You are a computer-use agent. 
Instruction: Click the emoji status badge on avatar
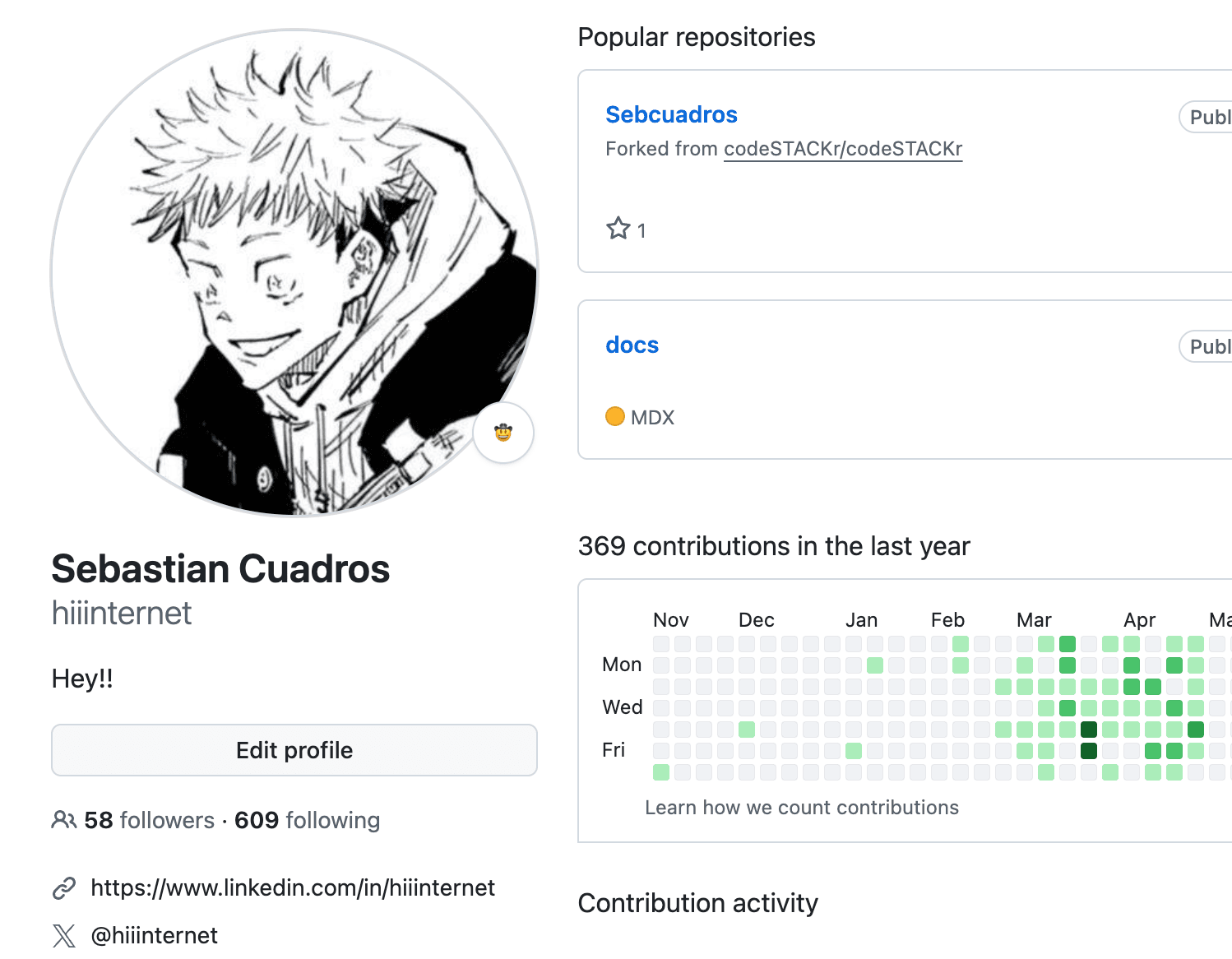point(503,433)
